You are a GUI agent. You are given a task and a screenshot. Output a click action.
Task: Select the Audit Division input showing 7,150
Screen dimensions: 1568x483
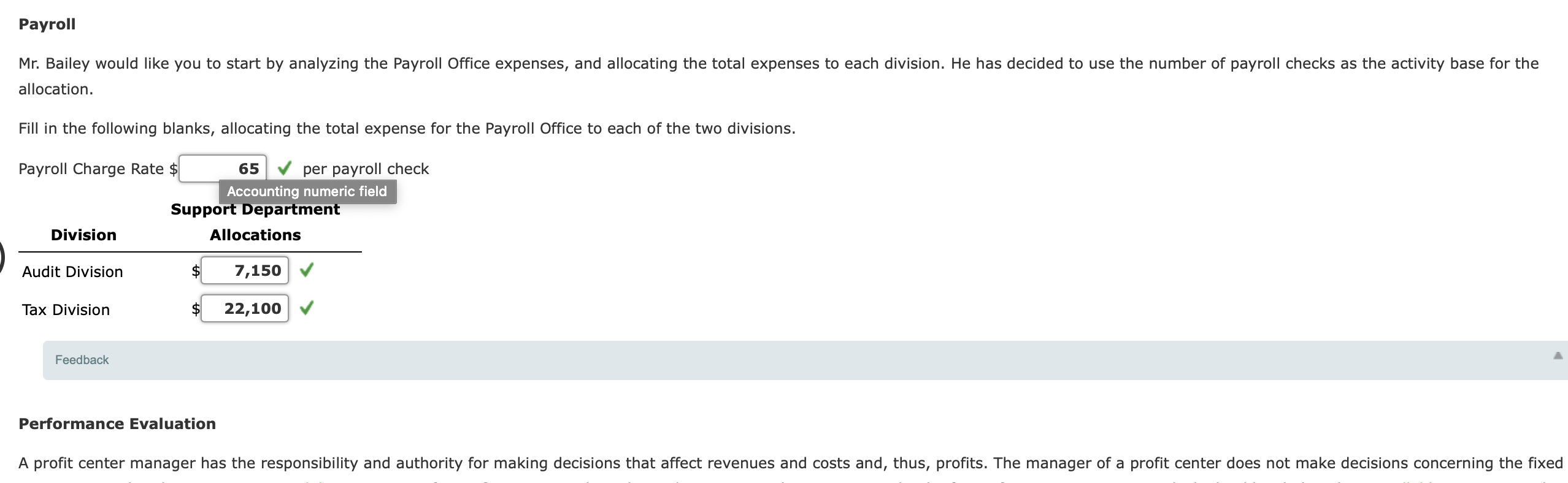pyautogui.click(x=244, y=270)
